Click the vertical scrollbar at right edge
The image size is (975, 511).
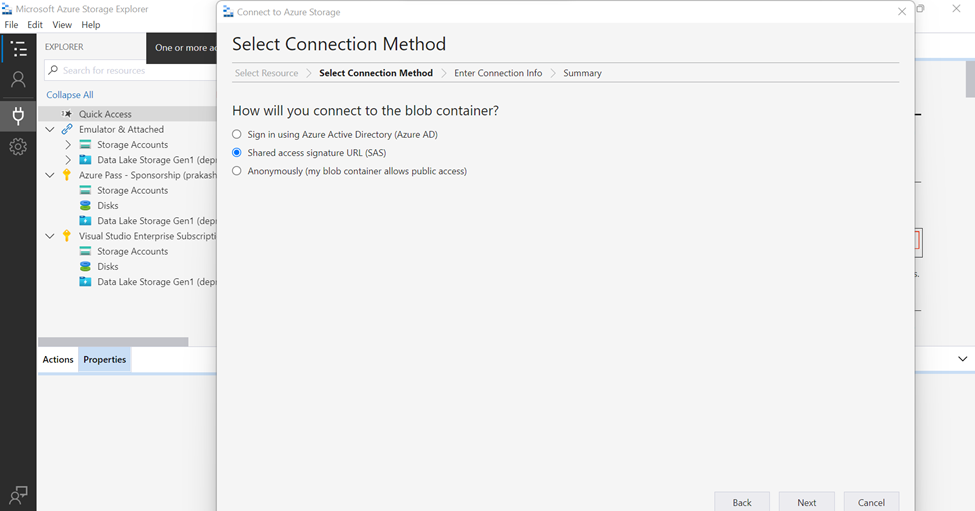coord(970,79)
